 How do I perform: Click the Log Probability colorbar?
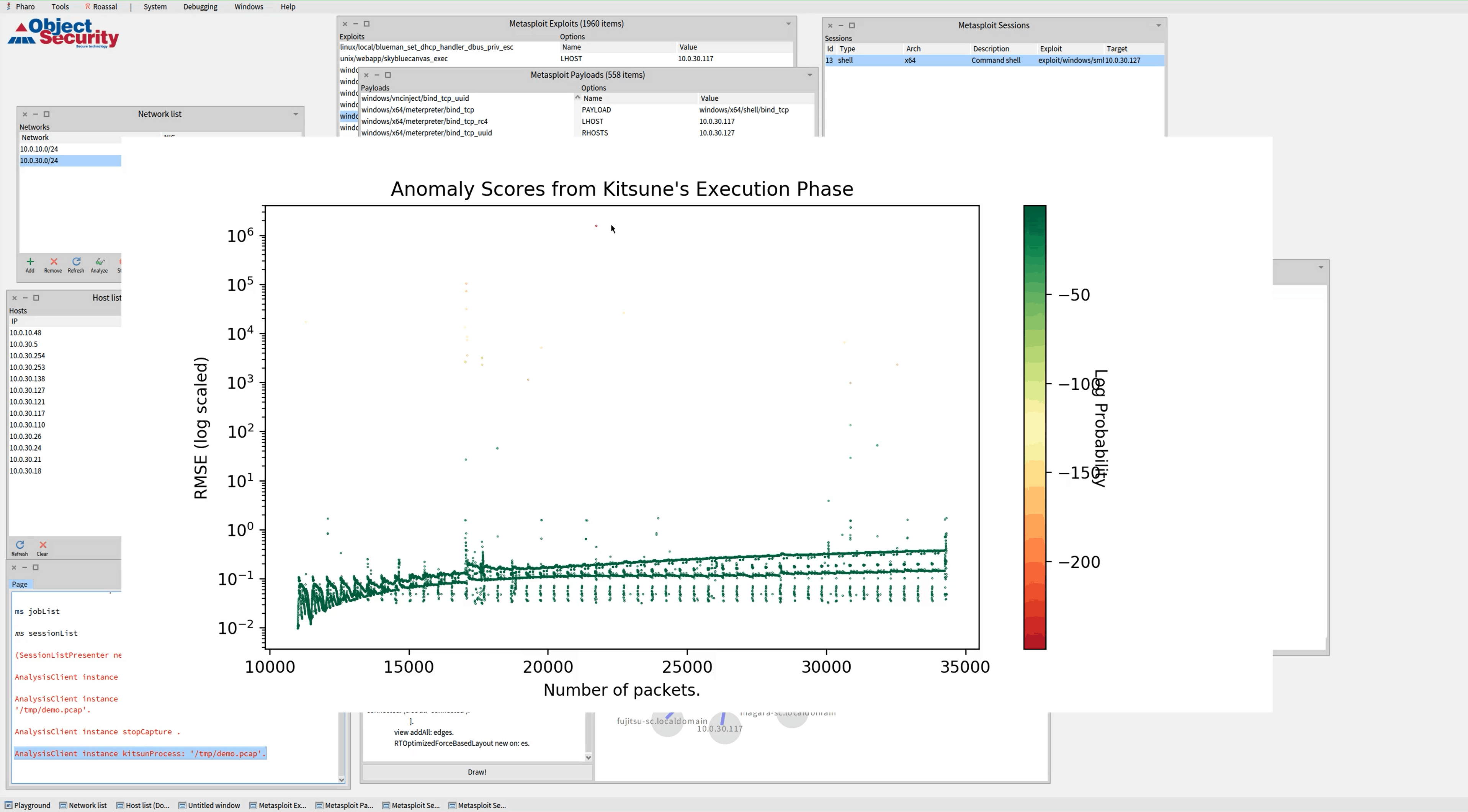click(x=1034, y=427)
